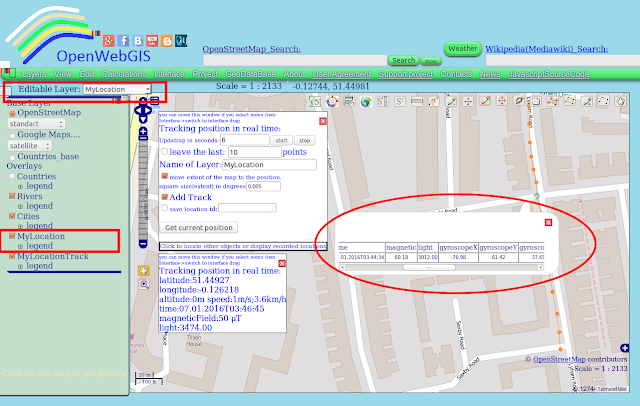The width and height of the screenshot is (640, 406).
Task: Select the yellow polygon draw tool
Action: click(569, 100)
